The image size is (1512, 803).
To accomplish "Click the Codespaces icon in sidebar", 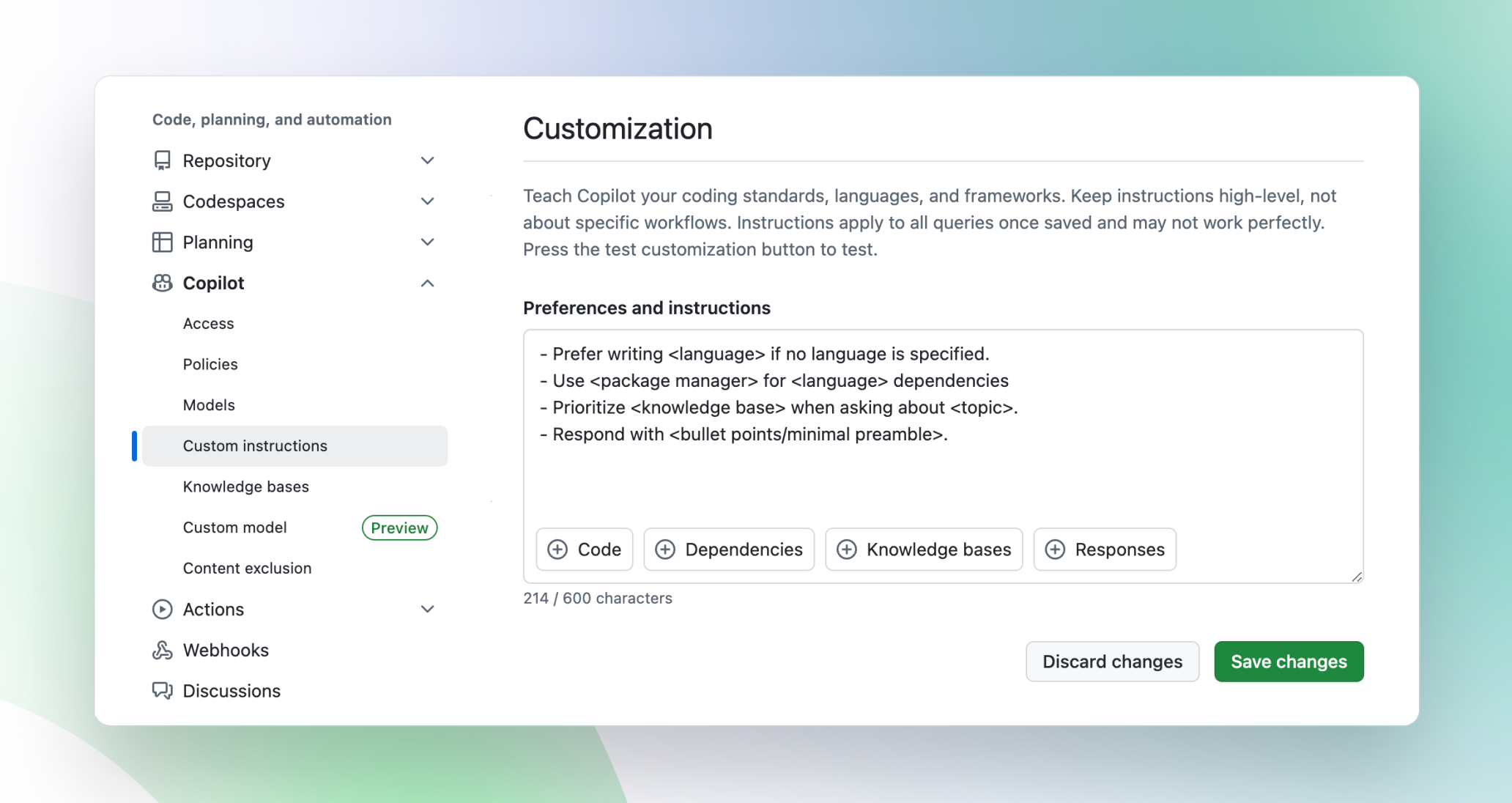I will [162, 201].
